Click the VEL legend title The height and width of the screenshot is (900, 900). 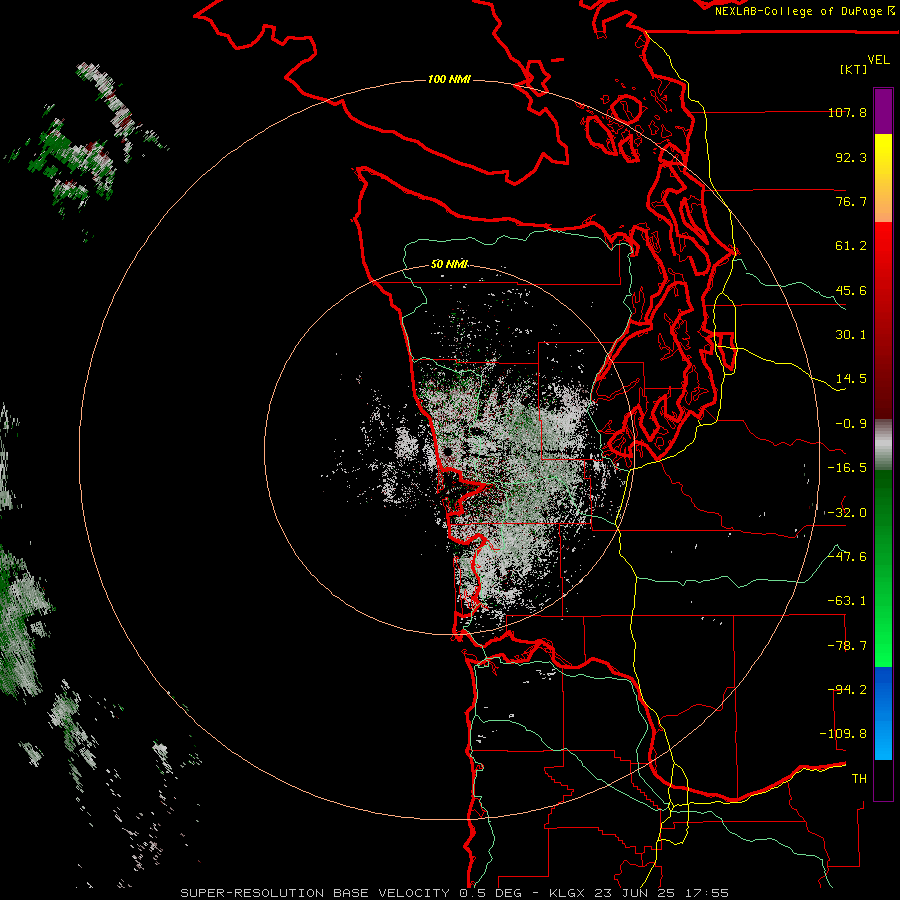coord(878,60)
